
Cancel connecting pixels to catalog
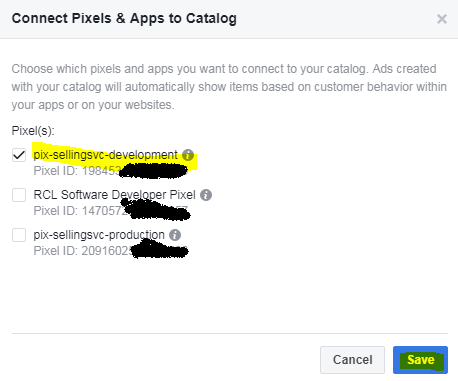352,360
